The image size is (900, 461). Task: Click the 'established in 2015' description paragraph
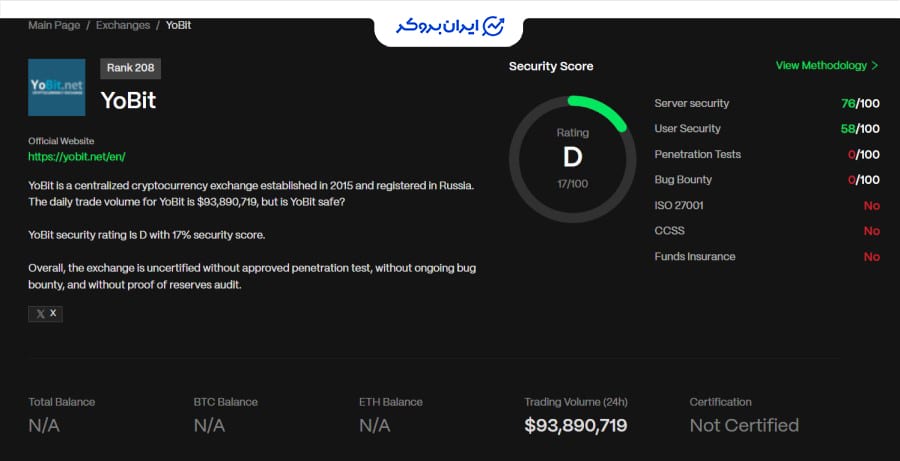(x=251, y=195)
